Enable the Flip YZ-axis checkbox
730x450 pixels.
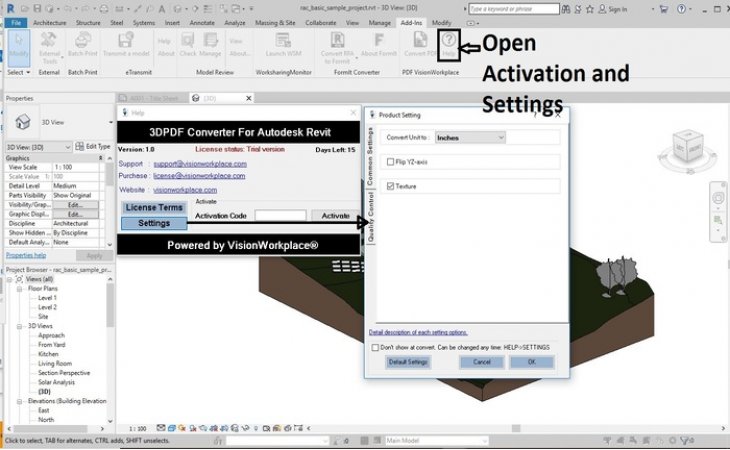click(x=390, y=162)
